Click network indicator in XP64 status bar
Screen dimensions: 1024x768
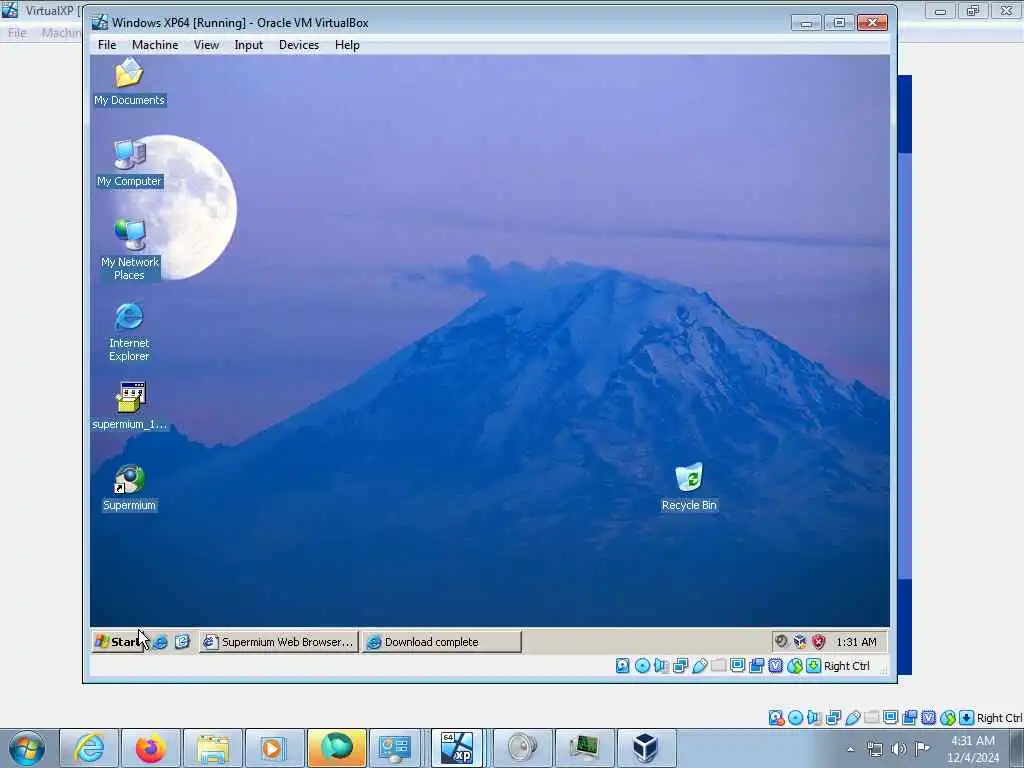tap(680, 665)
